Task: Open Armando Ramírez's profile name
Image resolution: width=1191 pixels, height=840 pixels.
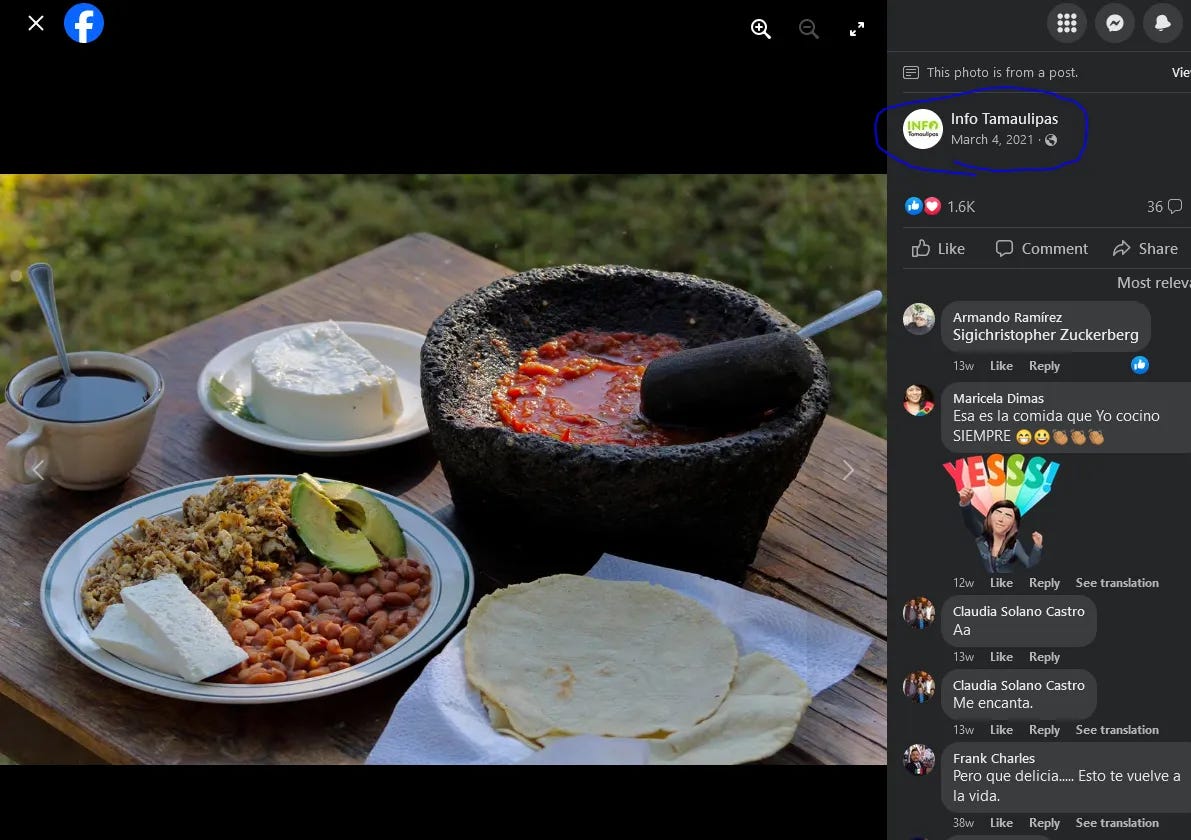Action: click(x=1007, y=317)
